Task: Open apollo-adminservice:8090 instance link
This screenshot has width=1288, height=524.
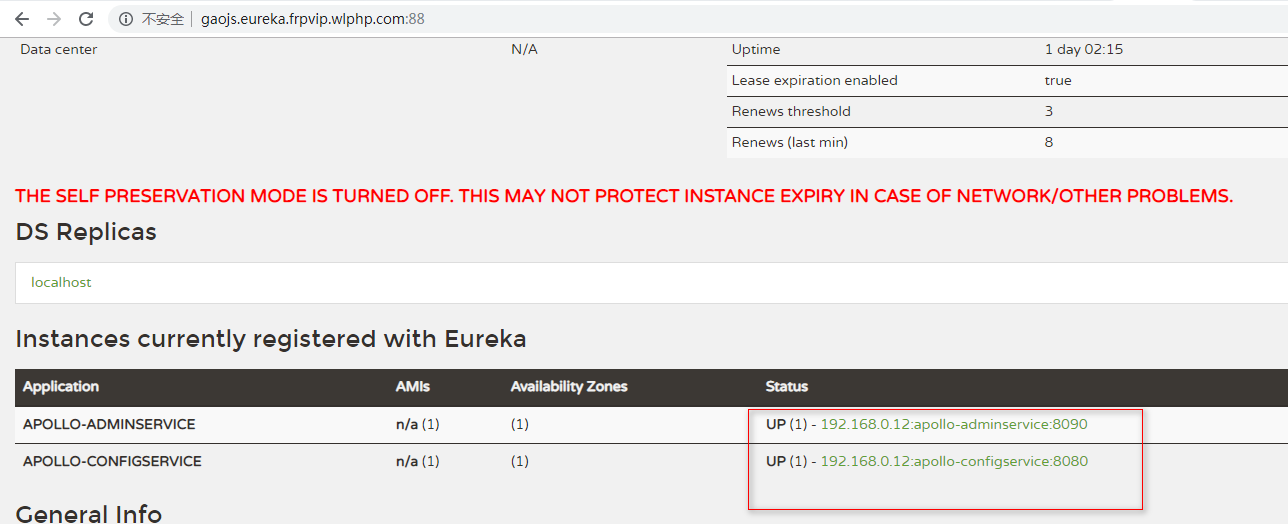Action: click(x=953, y=424)
